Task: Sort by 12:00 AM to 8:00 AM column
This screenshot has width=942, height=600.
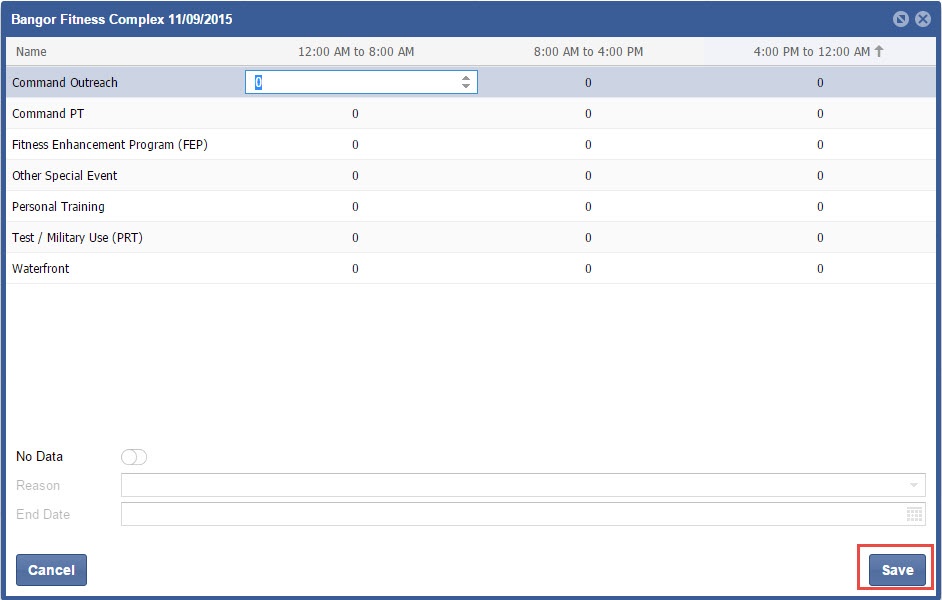Action: (356, 51)
